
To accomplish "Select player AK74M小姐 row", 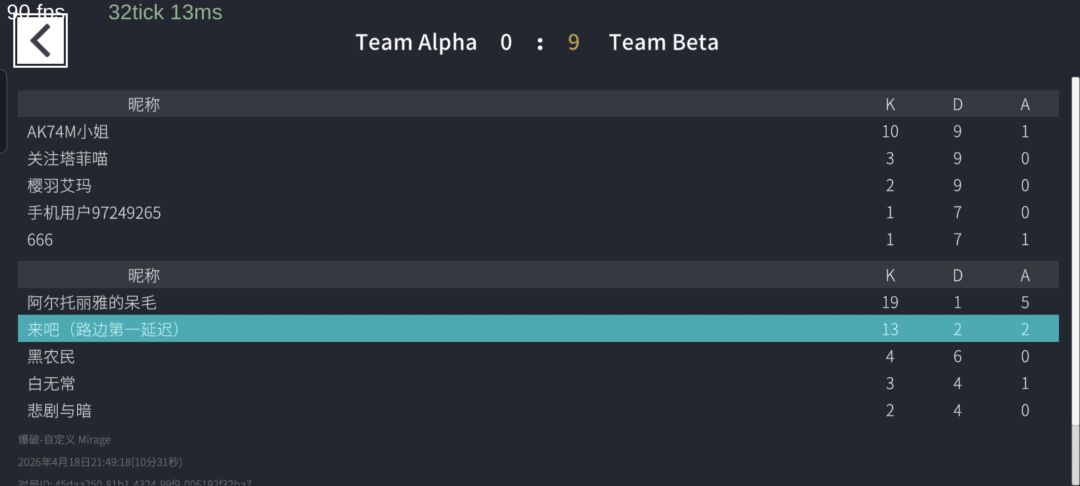I will pos(538,131).
